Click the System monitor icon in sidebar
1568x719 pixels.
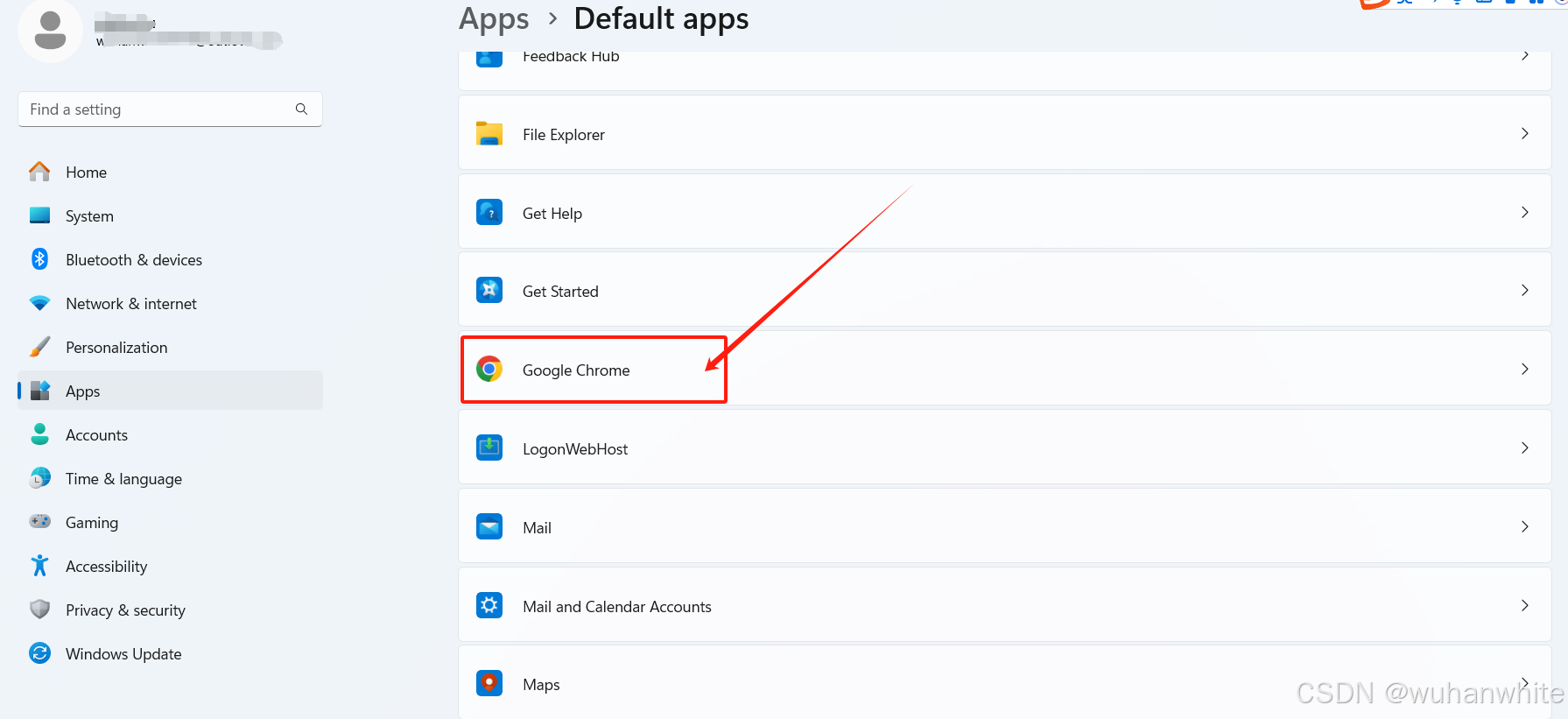(39, 215)
